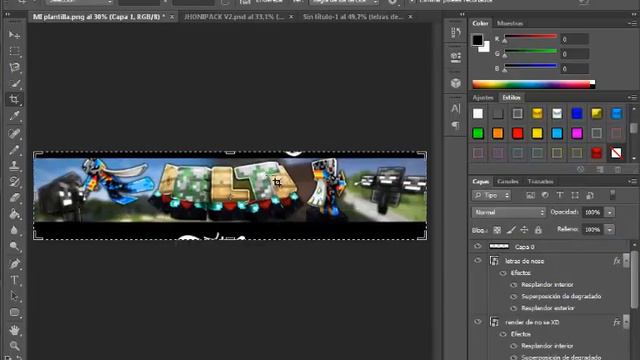640x360 pixels.
Task: Select the Clone Stamp tool
Action: click(x=14, y=166)
